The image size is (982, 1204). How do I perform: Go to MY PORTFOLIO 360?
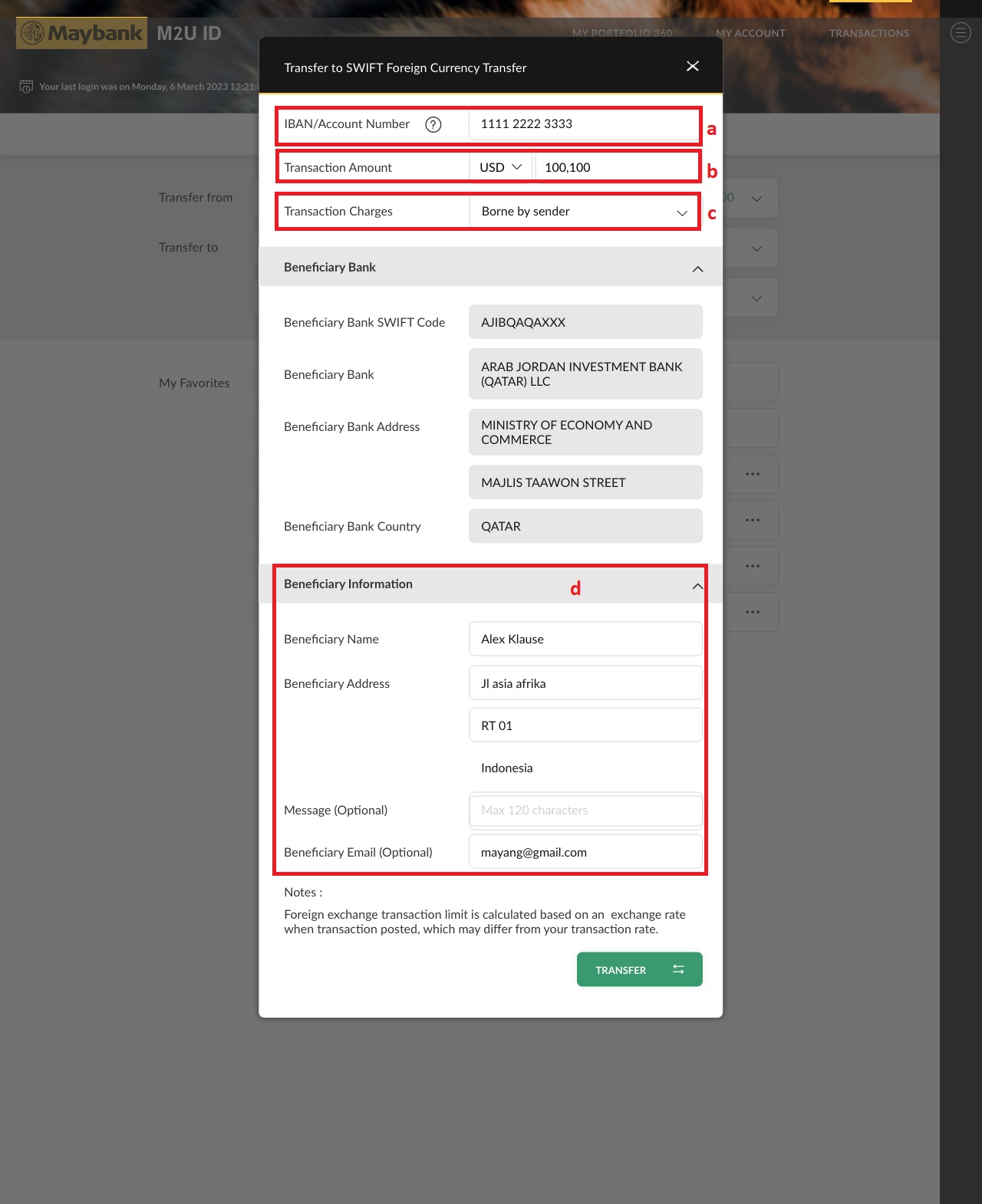click(x=622, y=33)
